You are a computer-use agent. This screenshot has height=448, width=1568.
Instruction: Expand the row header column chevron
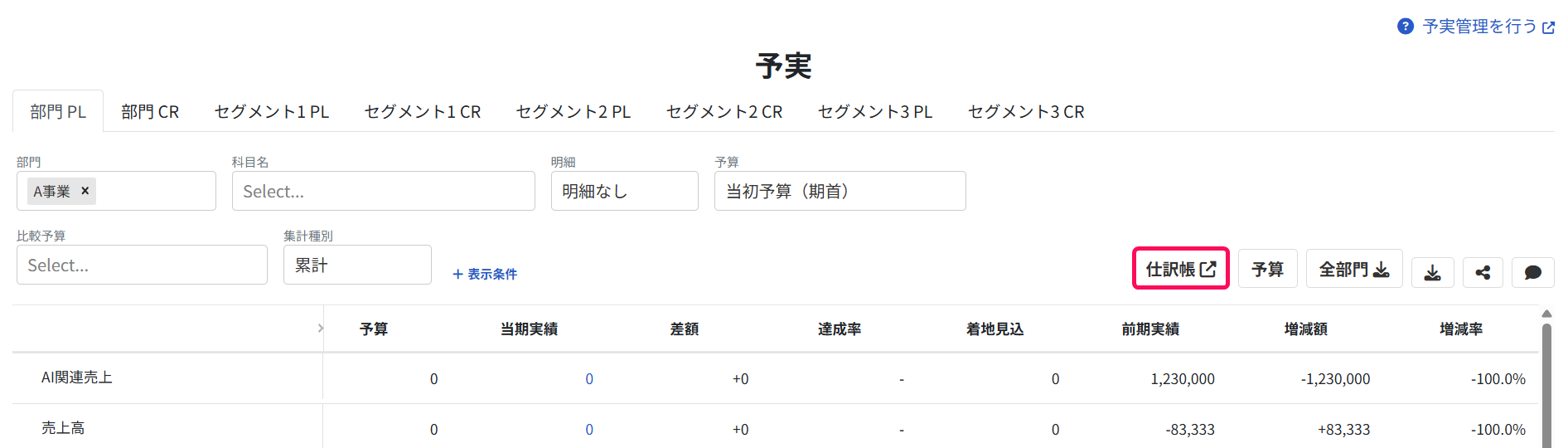click(321, 329)
